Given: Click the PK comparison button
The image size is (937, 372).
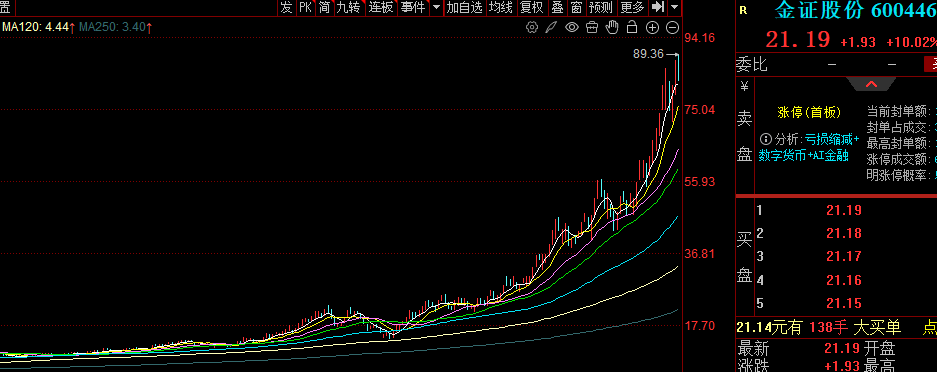Looking at the screenshot, I should 305,7.
